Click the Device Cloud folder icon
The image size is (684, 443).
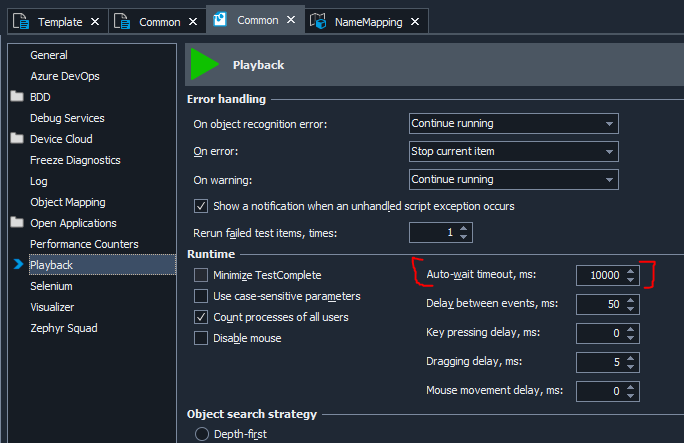[x=17, y=138]
